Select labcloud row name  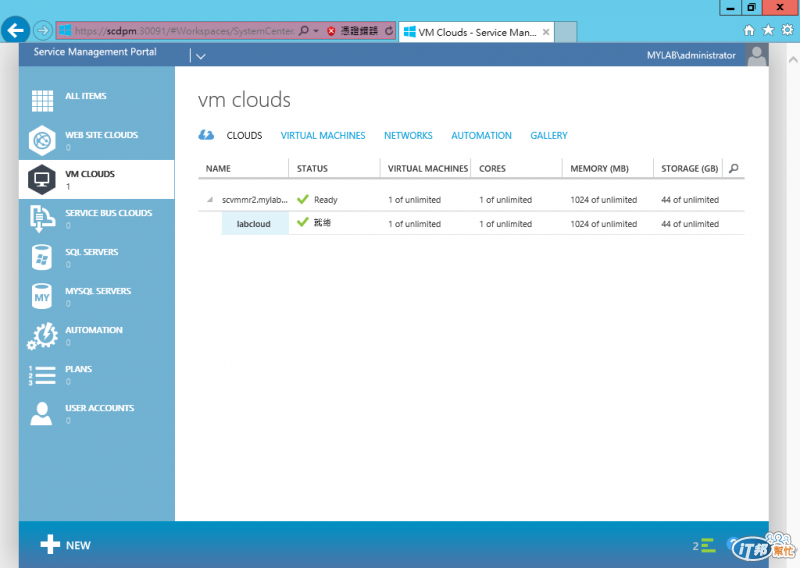coord(254,224)
